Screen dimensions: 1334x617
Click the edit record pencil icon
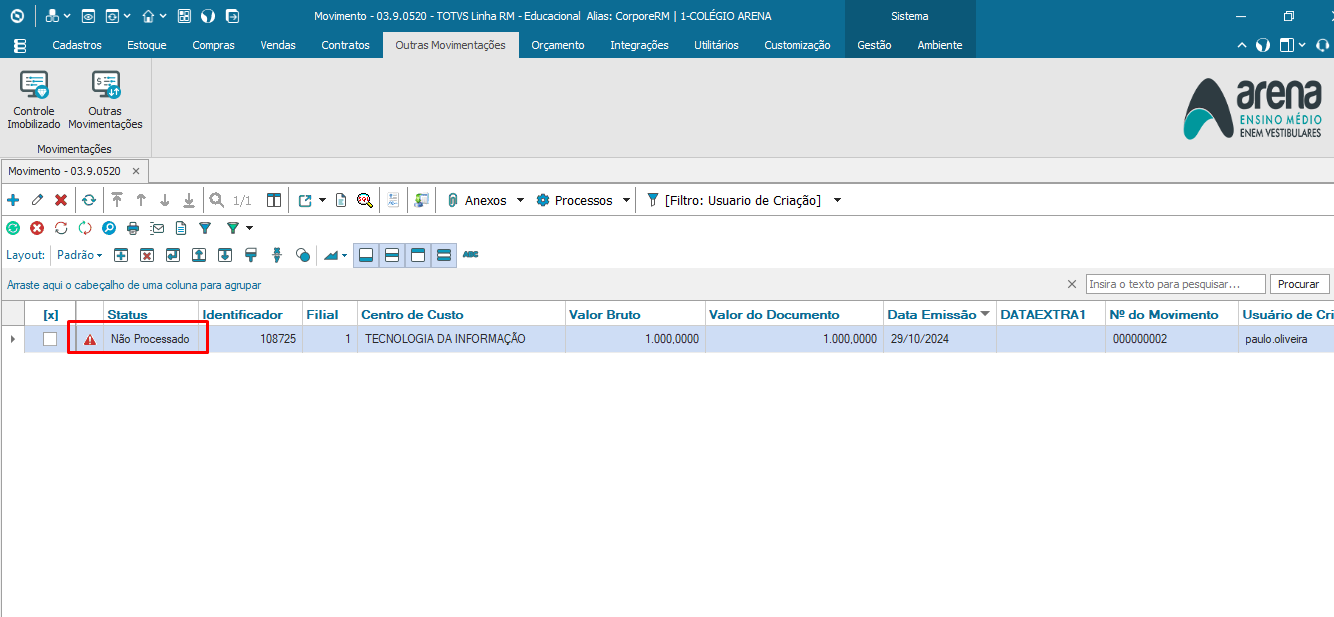point(37,200)
